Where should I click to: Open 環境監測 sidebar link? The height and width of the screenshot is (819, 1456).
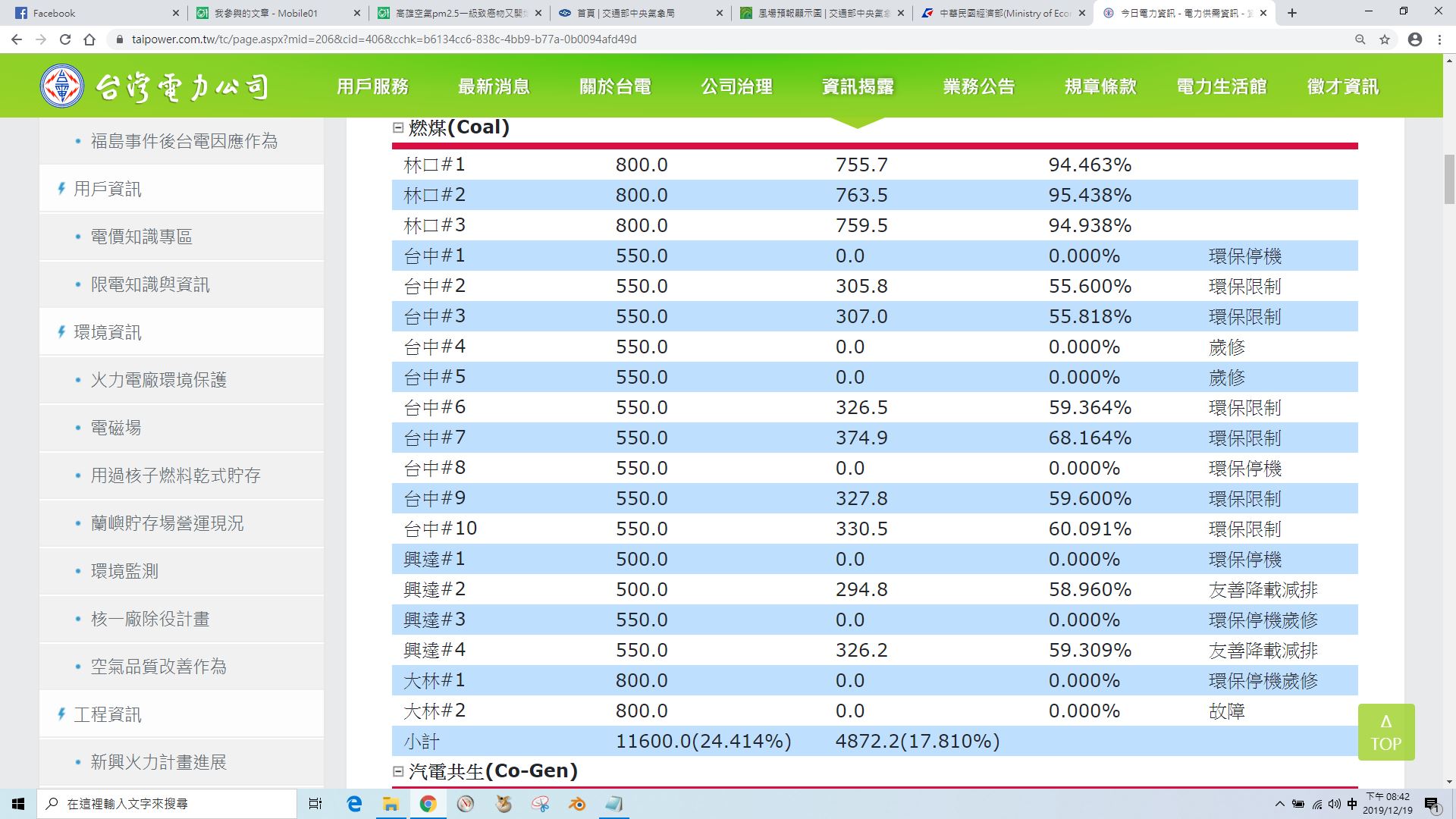(124, 571)
